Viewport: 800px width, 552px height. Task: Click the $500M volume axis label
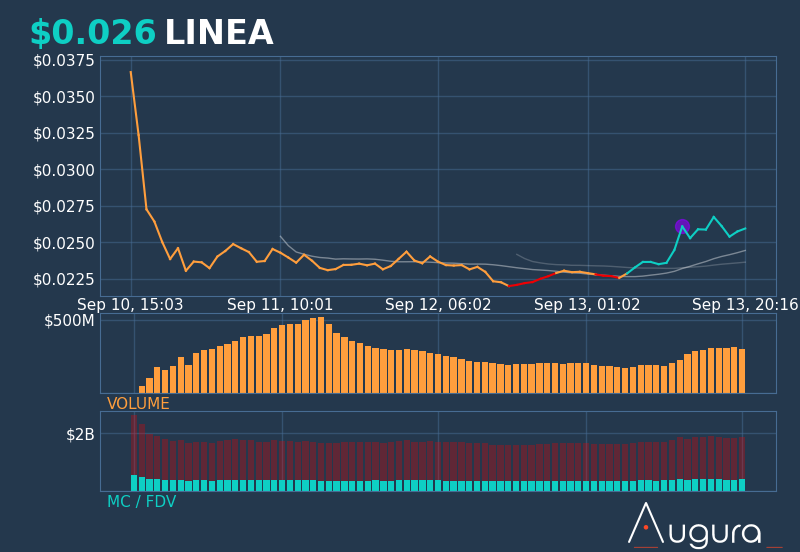pyautogui.click(x=69, y=321)
